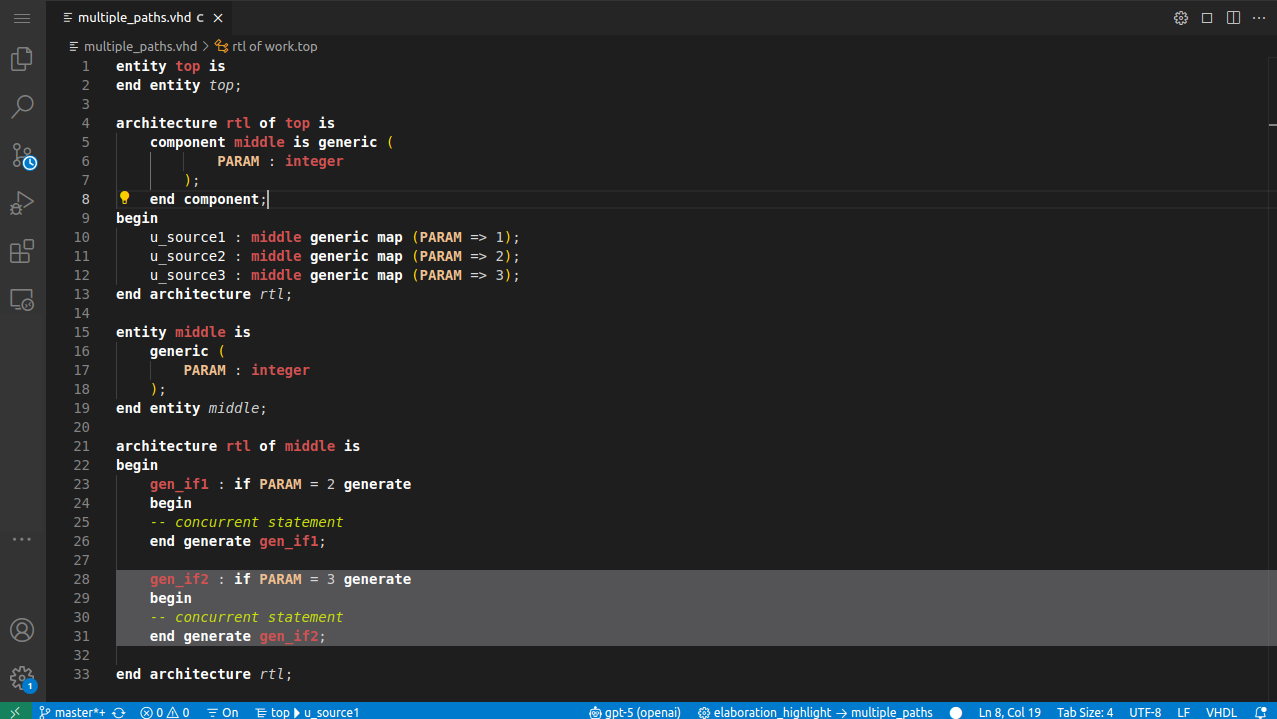
Task: Open breadcrumb dropdown for rtl of work.top
Action: point(272,46)
